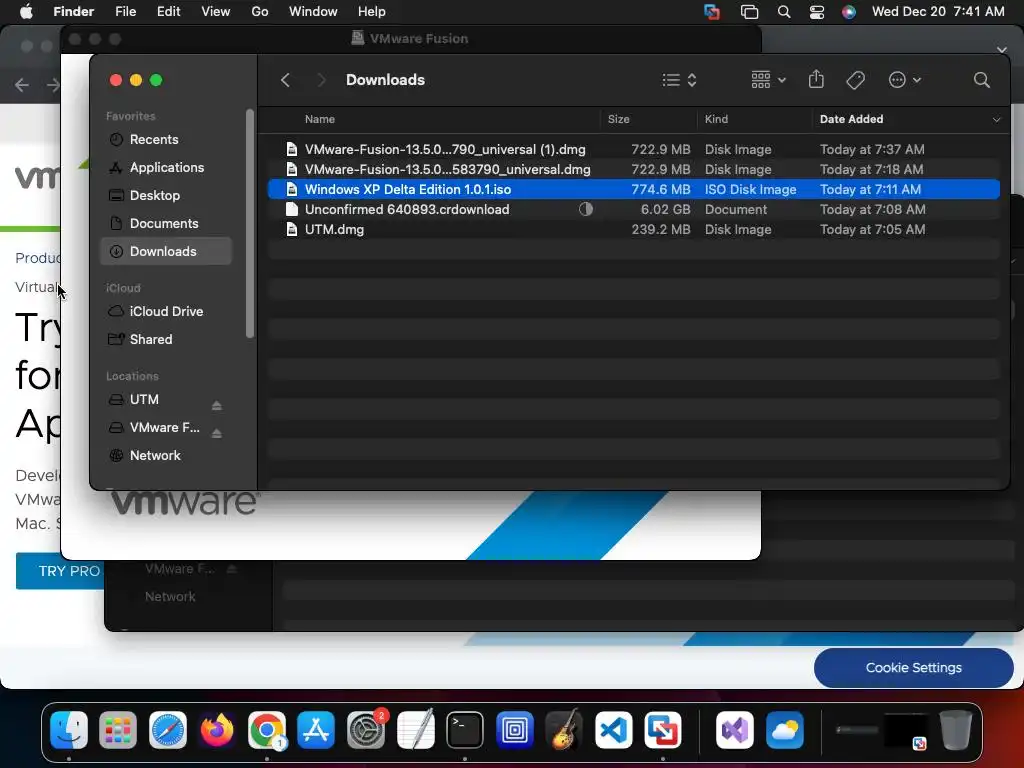Select Windows XP Delta Edition 1.0.1.iso

[633, 189]
